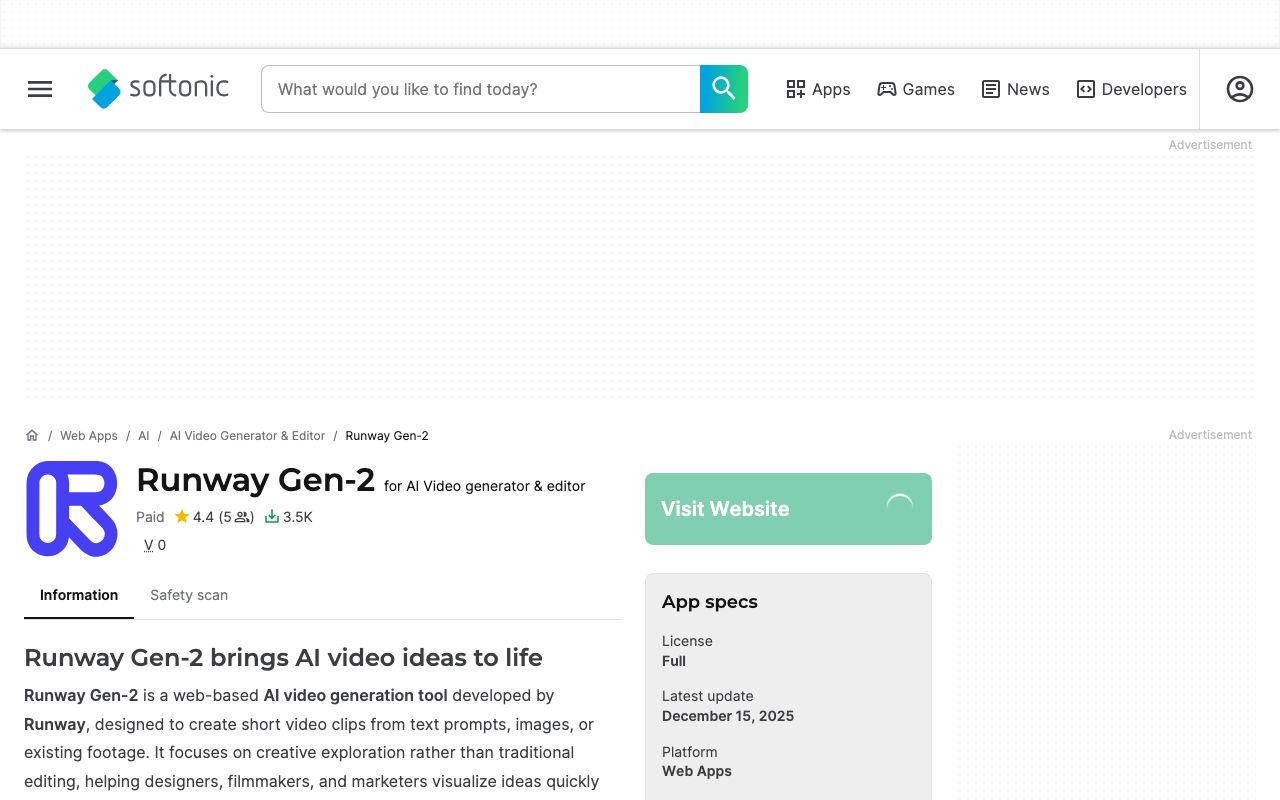Click the bold 'AI video generation tool' text
Viewport: 1280px width, 800px height.
[356, 695]
